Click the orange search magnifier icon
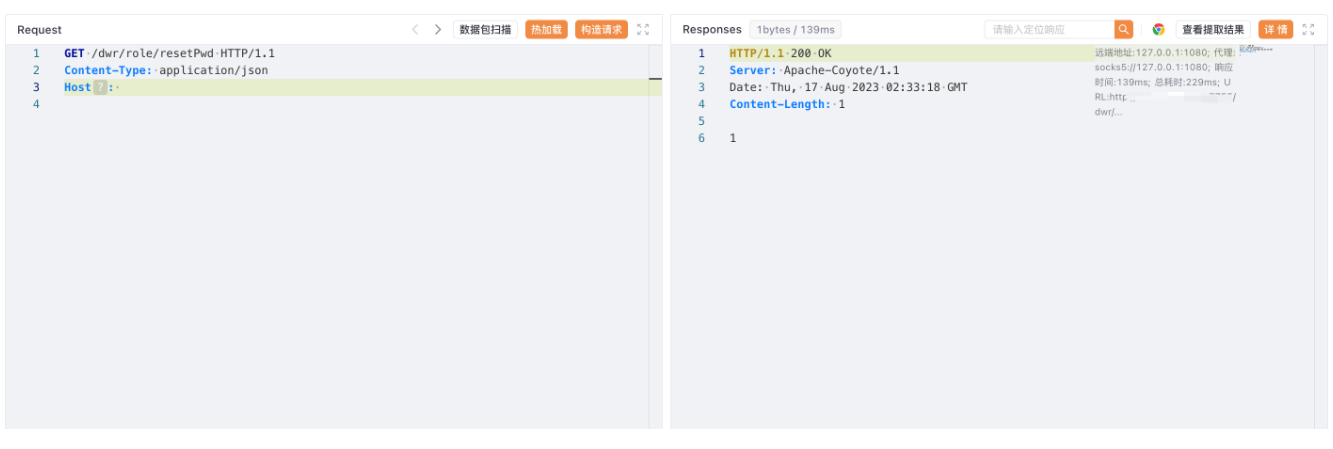This screenshot has height=449, width=1333. (x=1124, y=30)
